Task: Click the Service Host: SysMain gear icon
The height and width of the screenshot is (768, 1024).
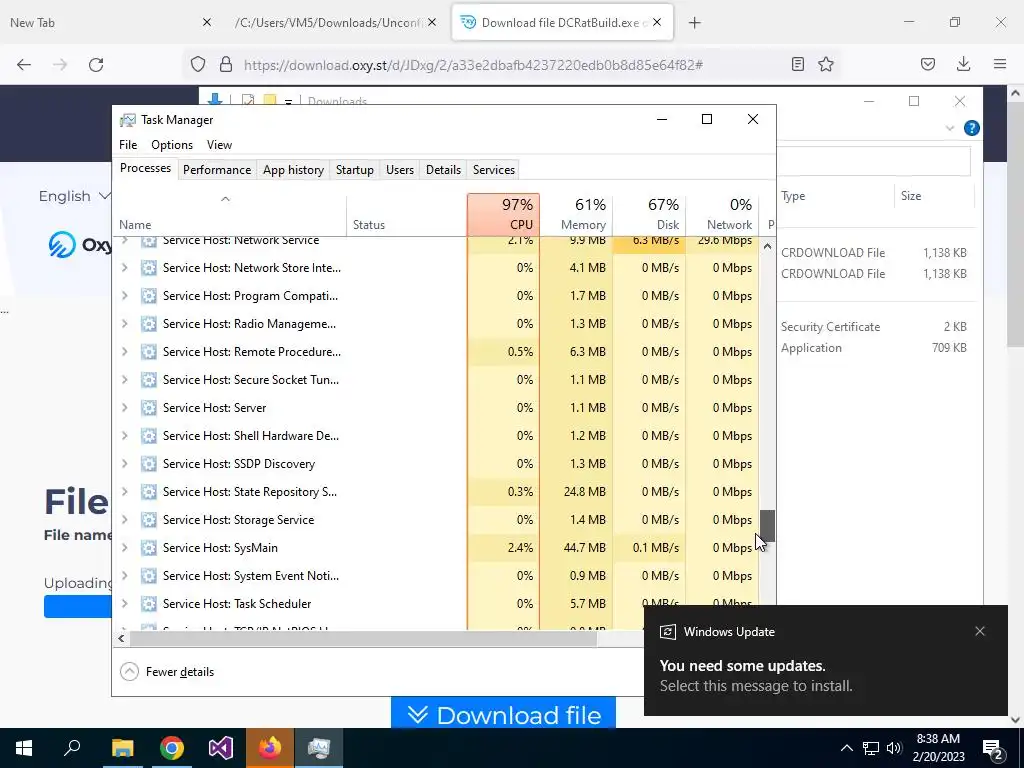Action: pos(149,548)
